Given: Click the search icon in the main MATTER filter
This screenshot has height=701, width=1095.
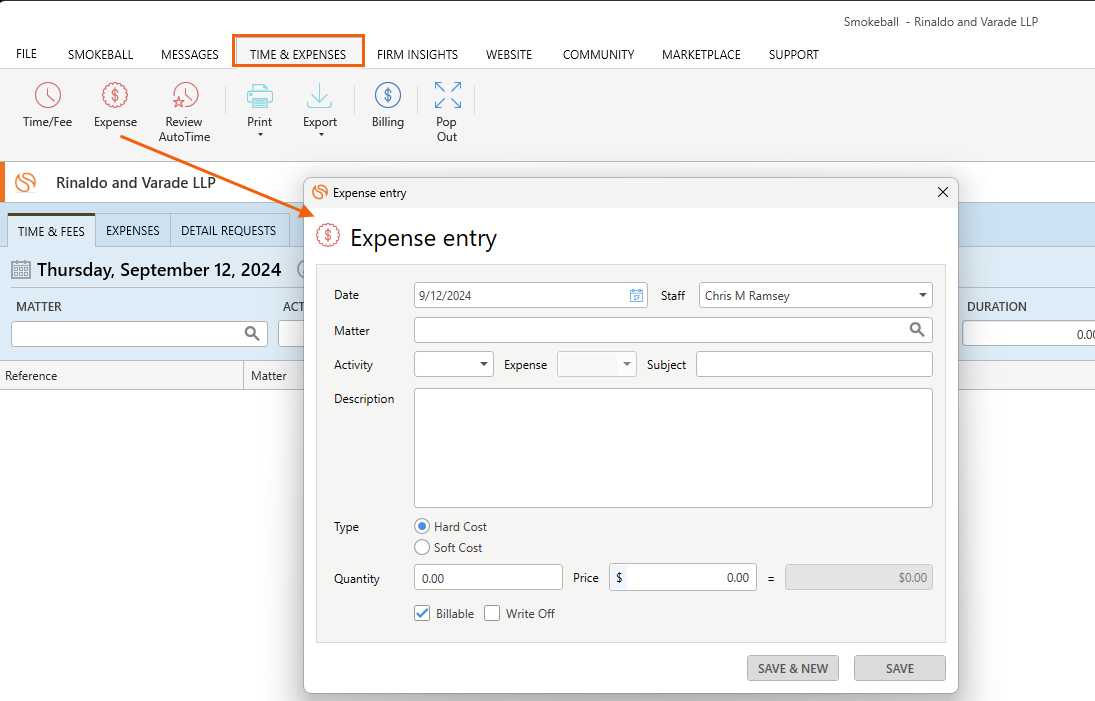Looking at the screenshot, I should point(252,334).
